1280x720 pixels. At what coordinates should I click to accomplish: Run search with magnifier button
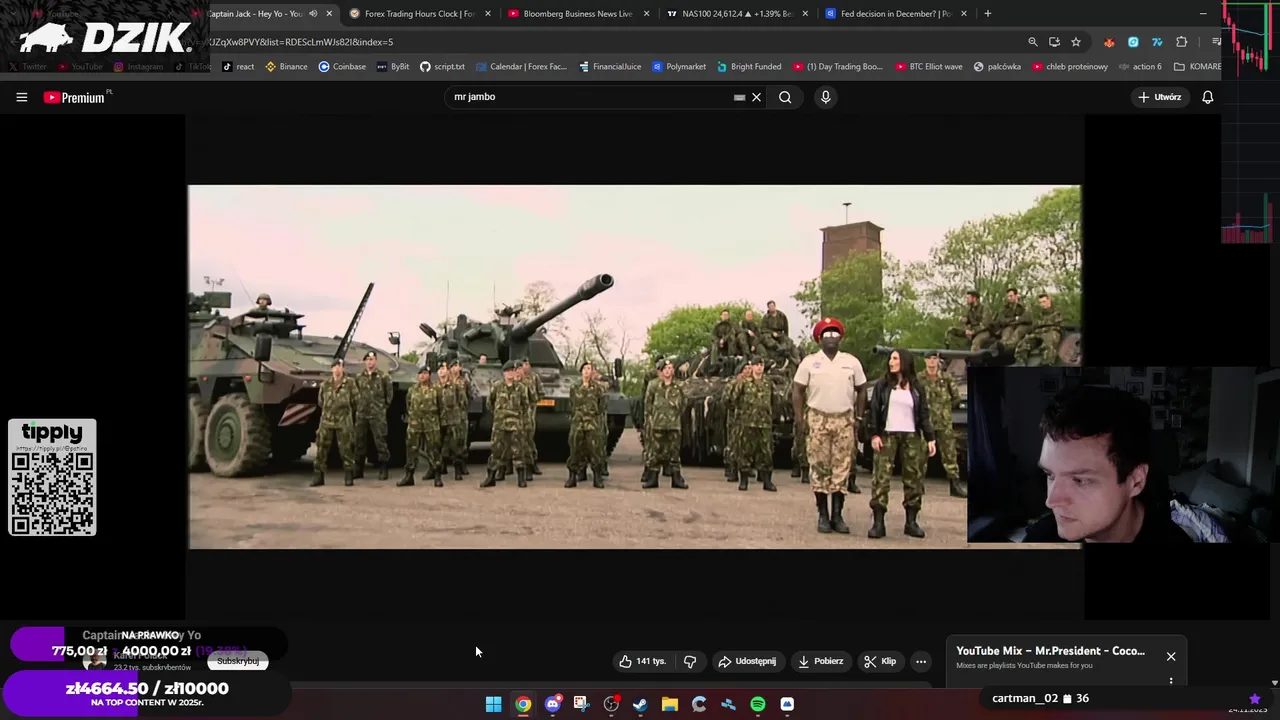785,97
